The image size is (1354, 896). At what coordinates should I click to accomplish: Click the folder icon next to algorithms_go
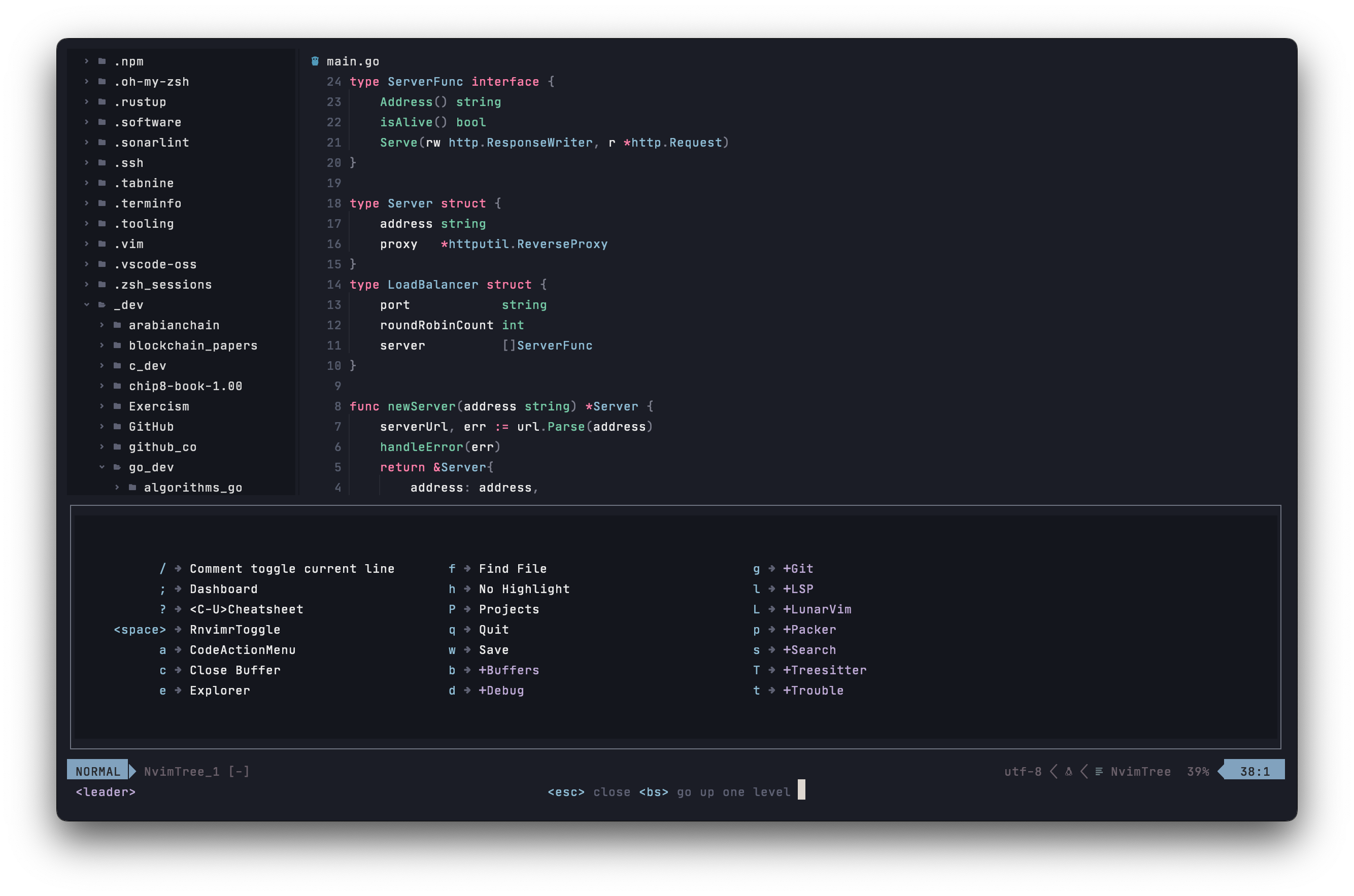[x=132, y=488]
